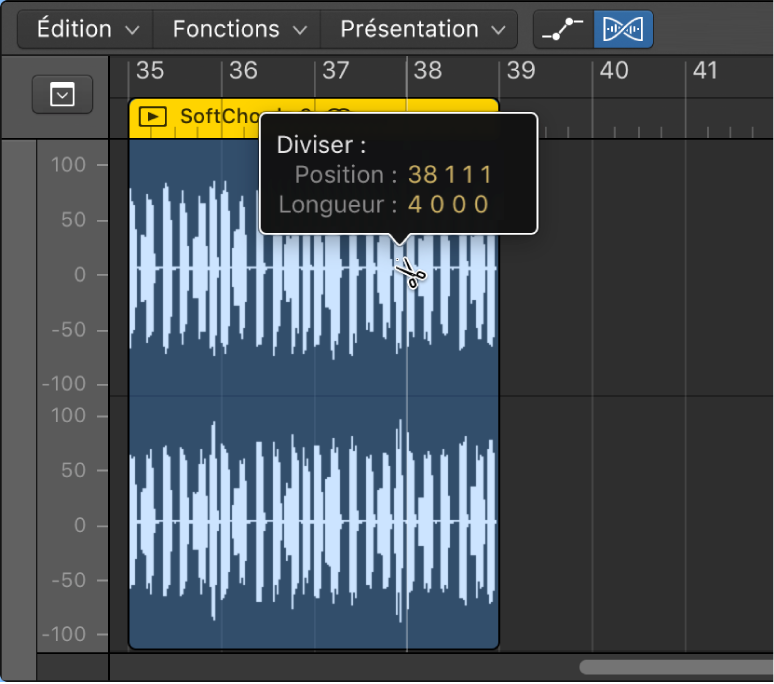
Task: Open the Présentation menu
Action: pos(419,30)
